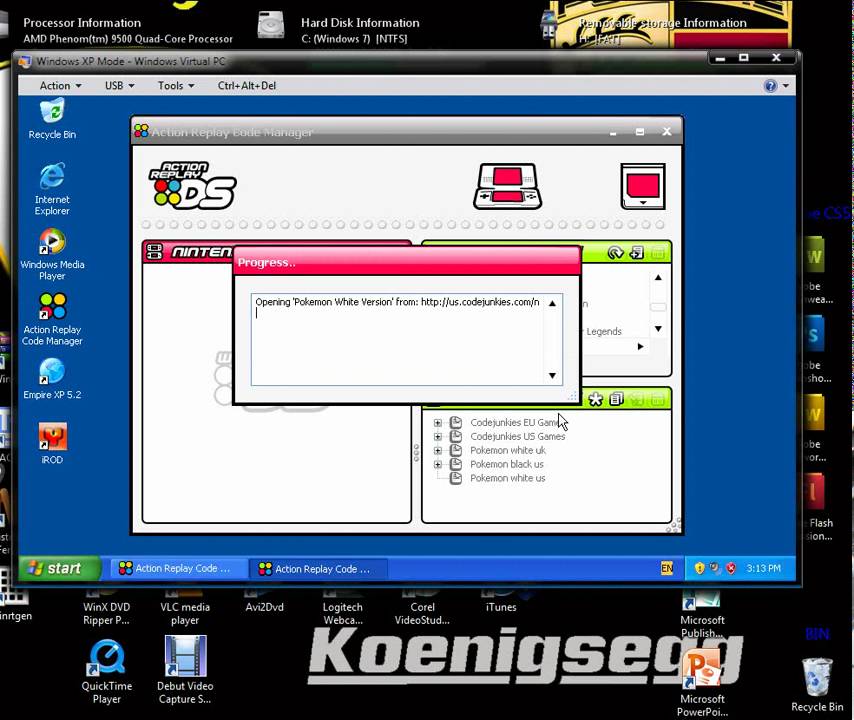Click the progress log scroll down arrow
Viewport: 854px width, 720px height.
coord(552,375)
